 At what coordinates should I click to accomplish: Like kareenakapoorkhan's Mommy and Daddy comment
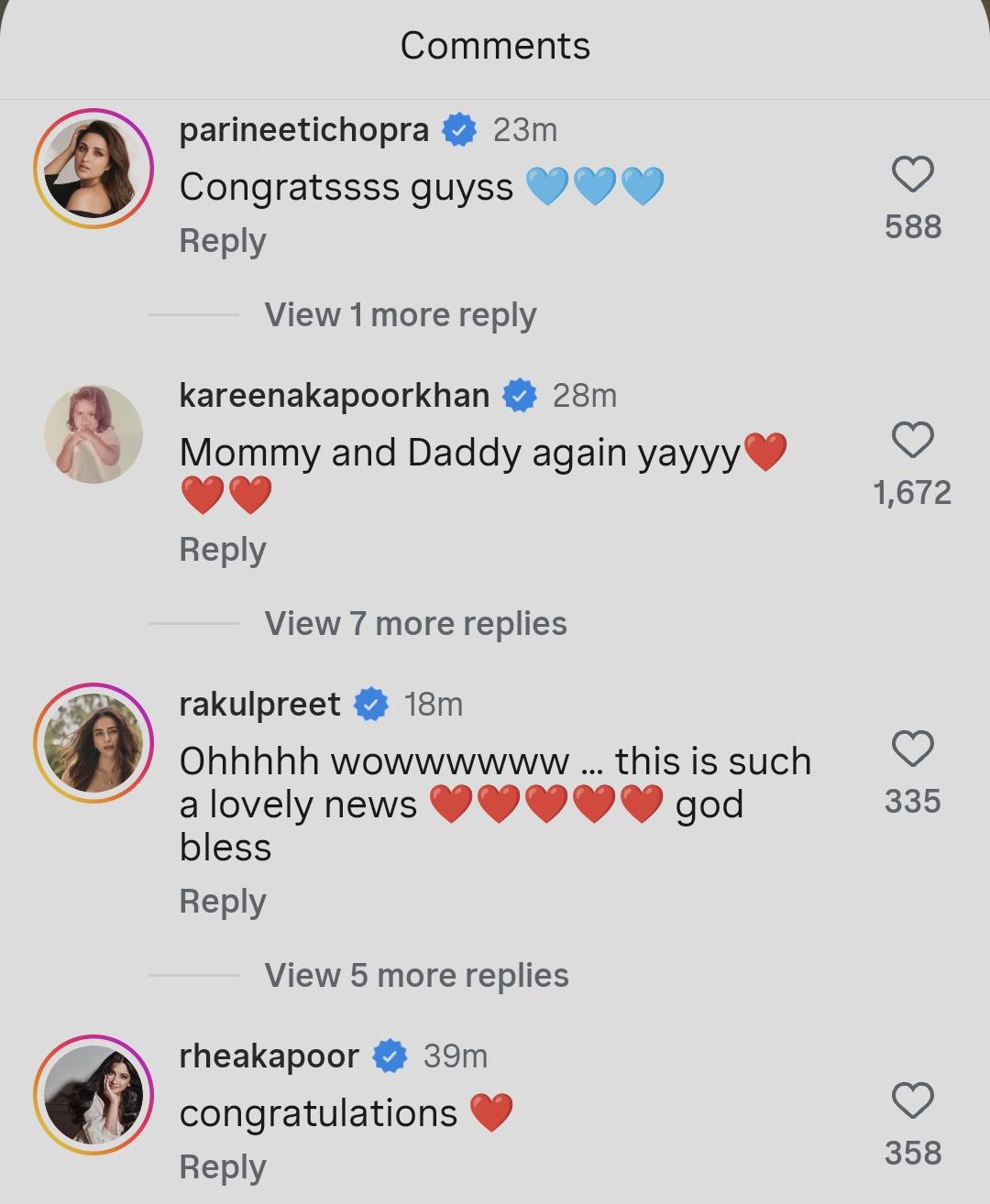coord(913,440)
